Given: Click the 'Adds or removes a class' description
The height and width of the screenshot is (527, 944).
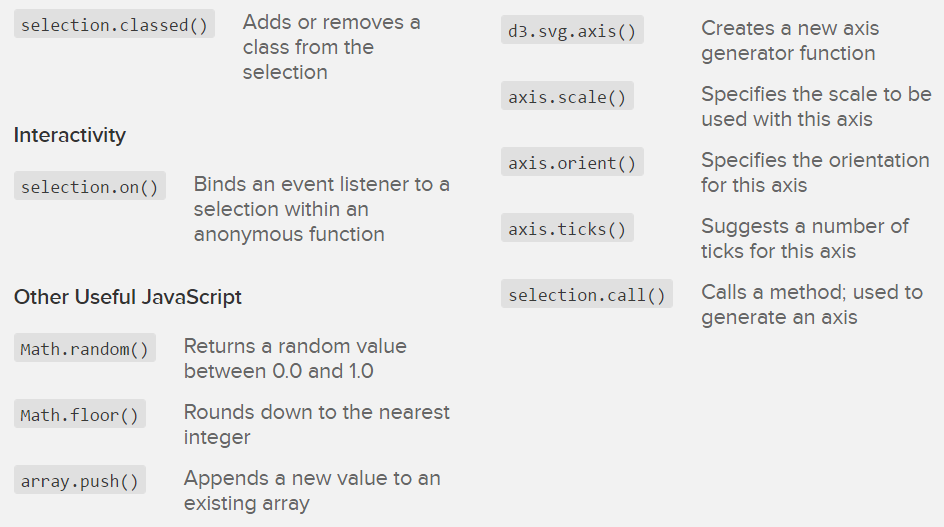Looking at the screenshot, I should coord(331,47).
